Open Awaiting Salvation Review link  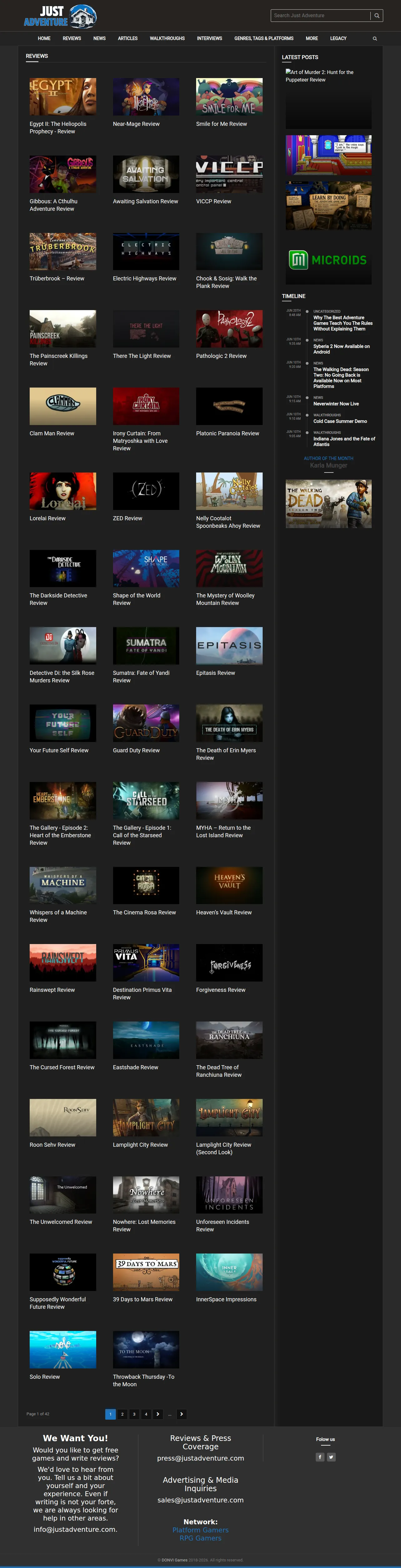(146, 201)
